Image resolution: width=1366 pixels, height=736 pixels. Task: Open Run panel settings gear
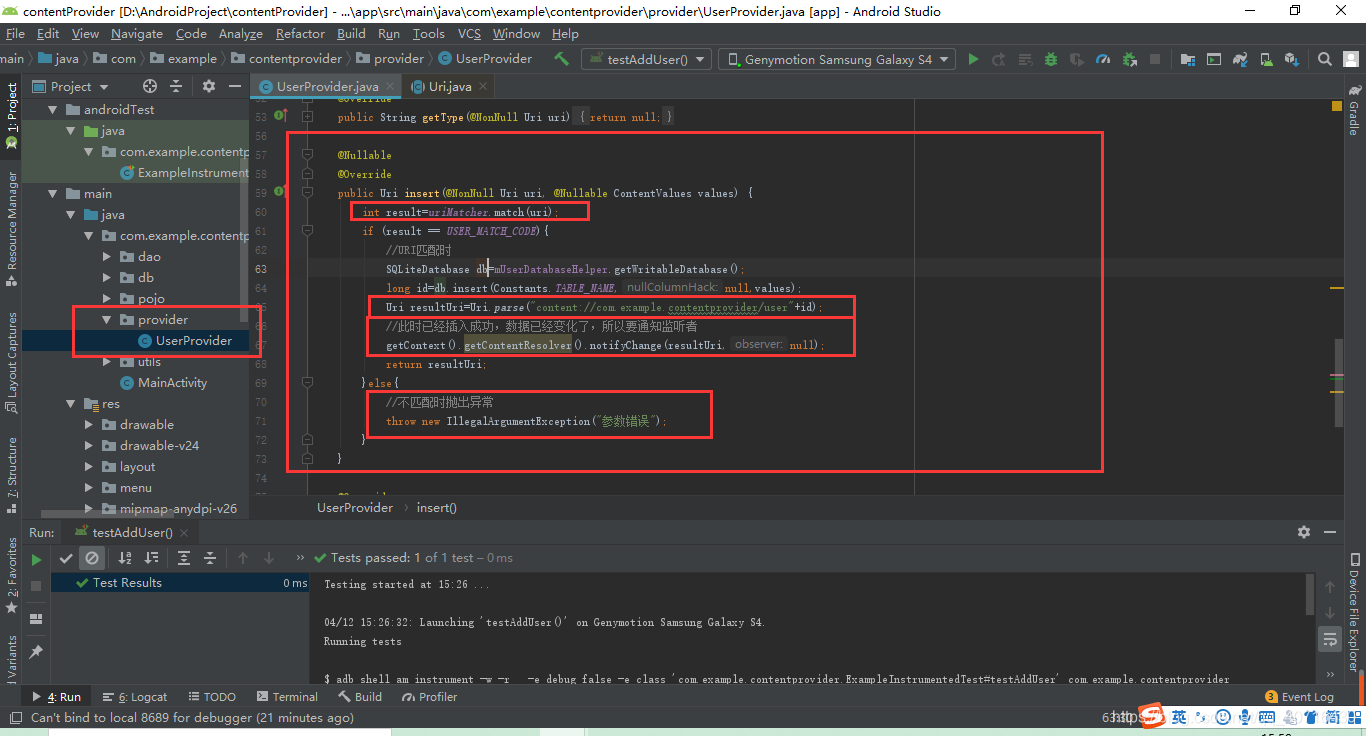[x=1303, y=533]
